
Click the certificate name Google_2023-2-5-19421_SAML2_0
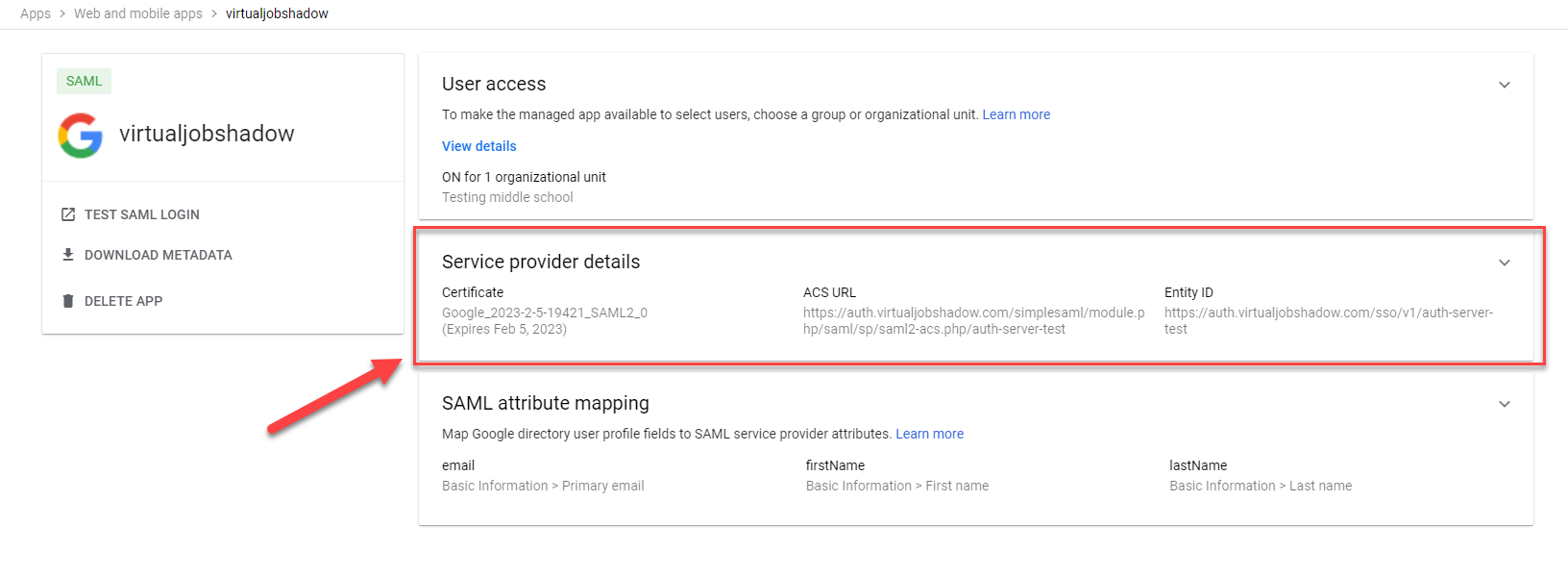pos(545,313)
